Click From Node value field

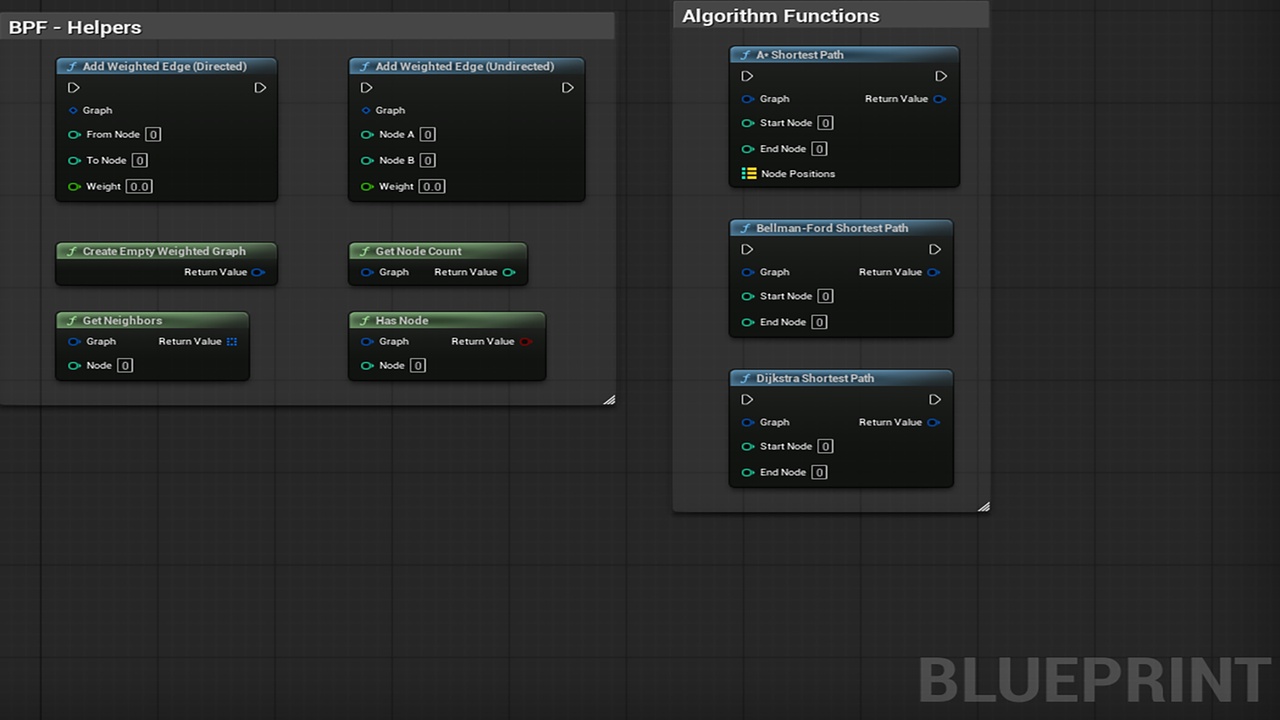tap(153, 134)
